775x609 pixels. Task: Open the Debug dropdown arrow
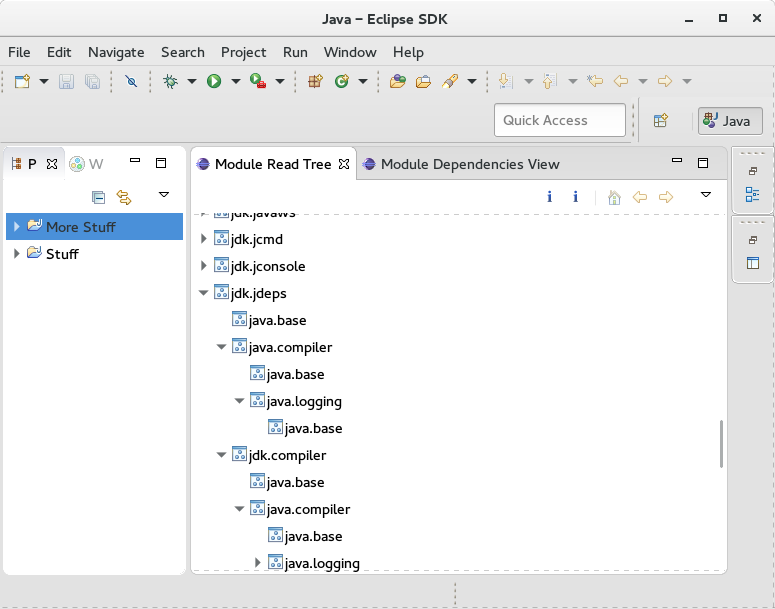click(192, 82)
